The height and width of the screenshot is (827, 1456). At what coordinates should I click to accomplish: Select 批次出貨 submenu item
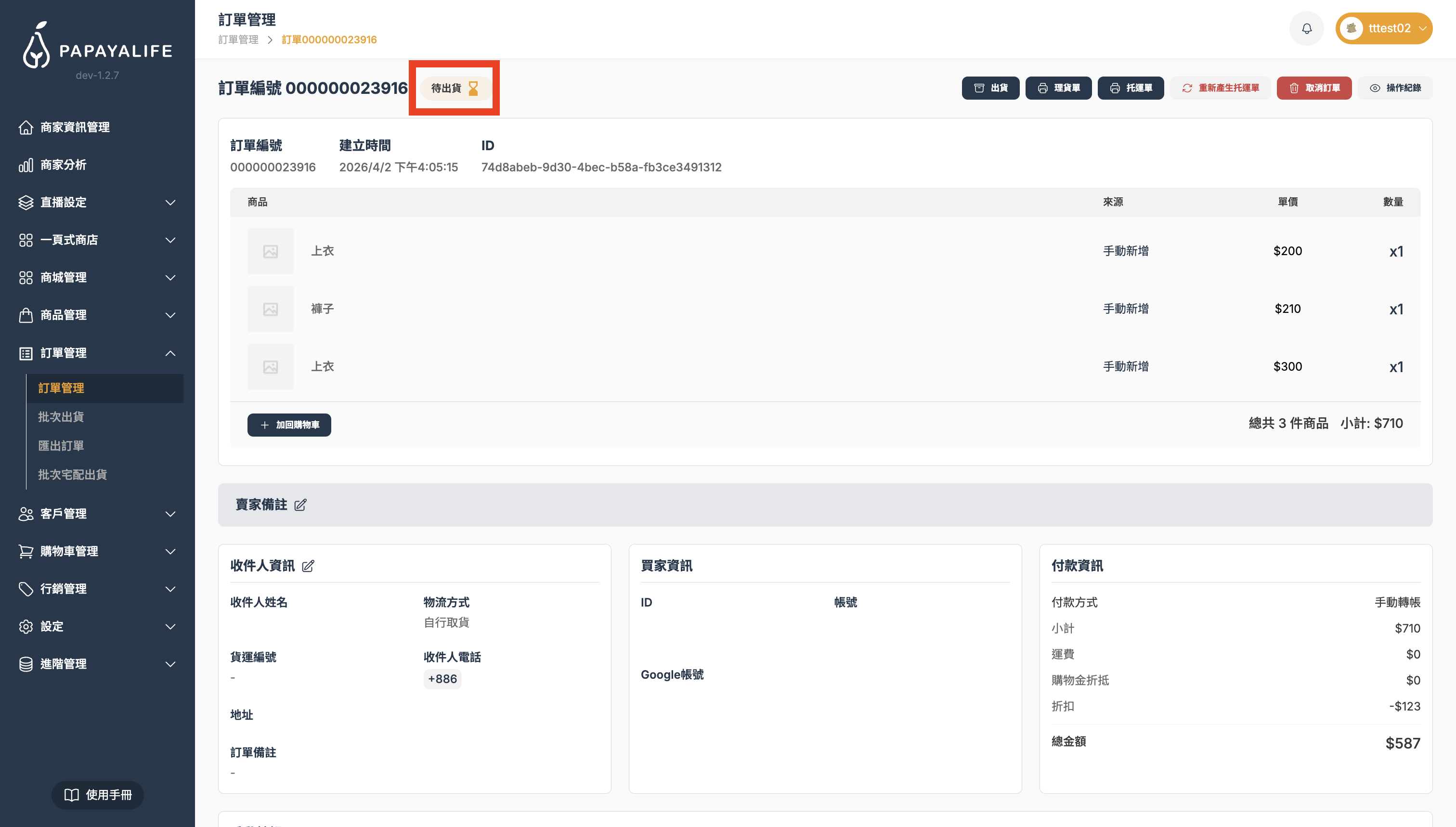pos(61,417)
